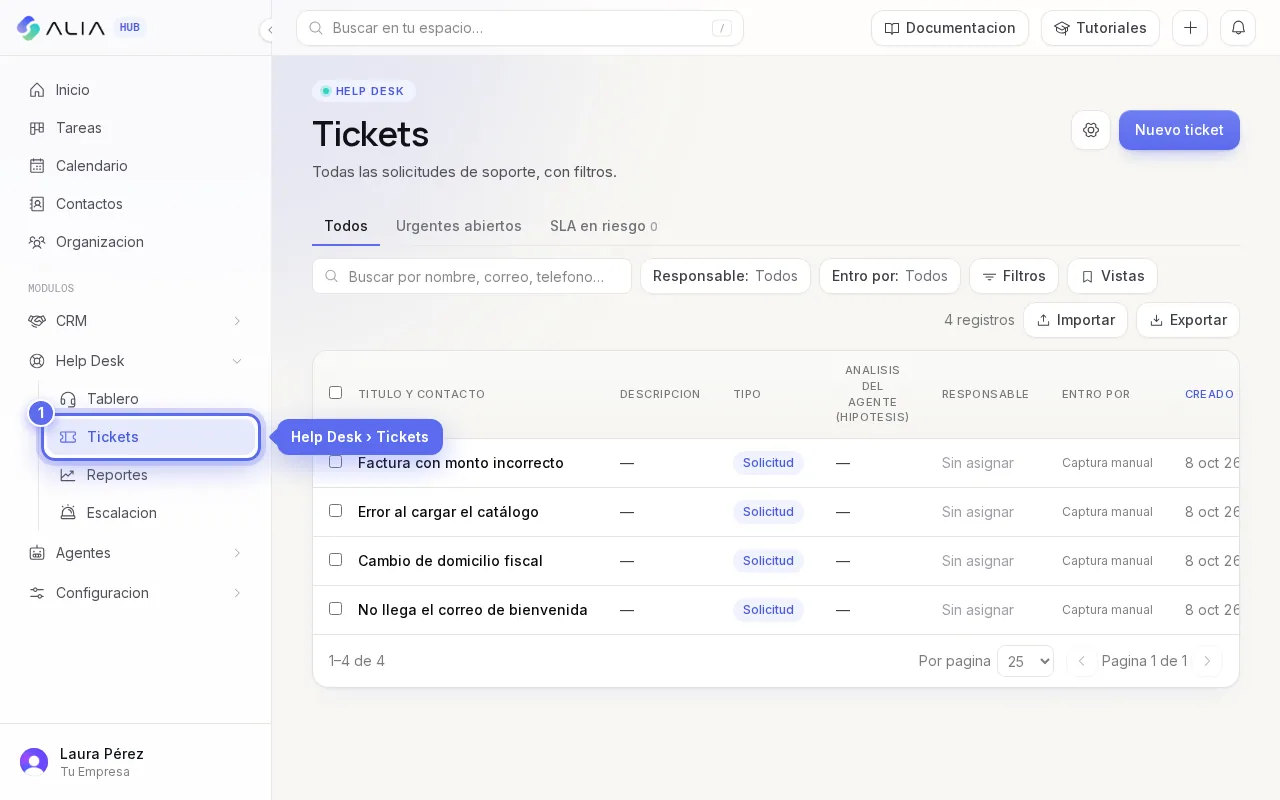Open the Responsable filter dropdown
This screenshot has width=1280, height=800.
point(725,276)
